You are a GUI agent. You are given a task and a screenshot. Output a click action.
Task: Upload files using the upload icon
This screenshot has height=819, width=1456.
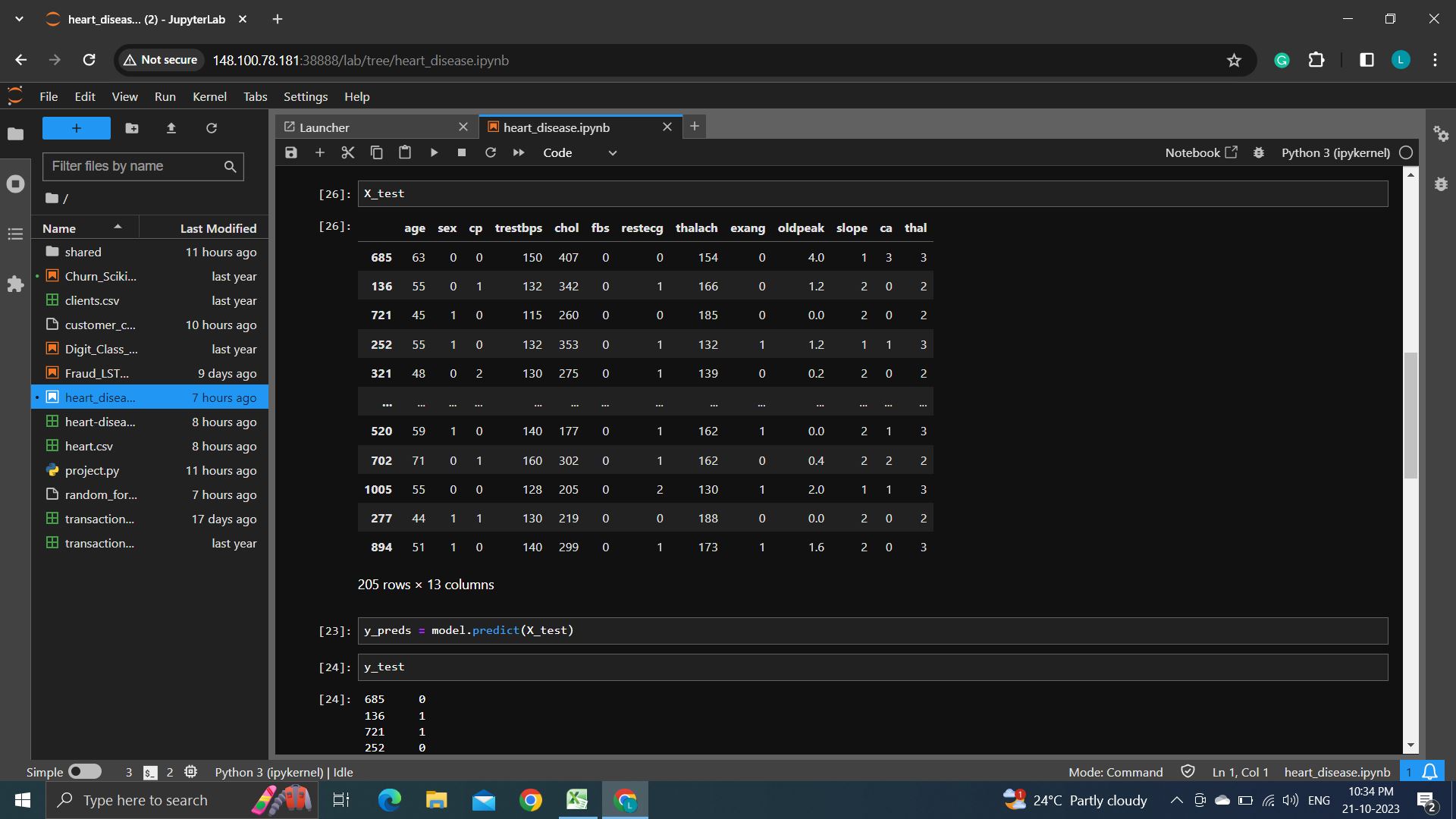point(171,128)
